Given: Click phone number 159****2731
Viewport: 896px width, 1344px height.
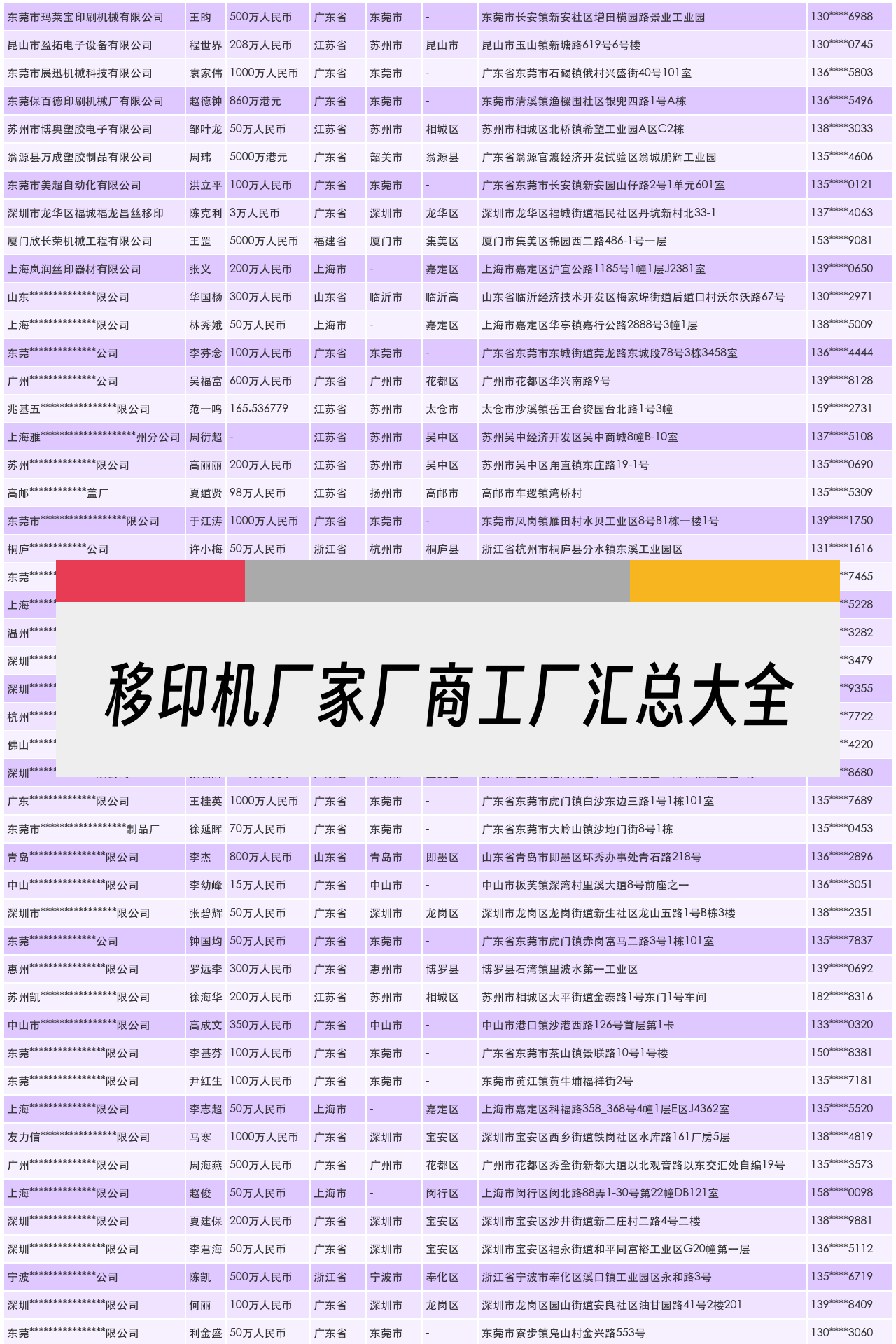Looking at the screenshot, I should pyautogui.click(x=842, y=409).
